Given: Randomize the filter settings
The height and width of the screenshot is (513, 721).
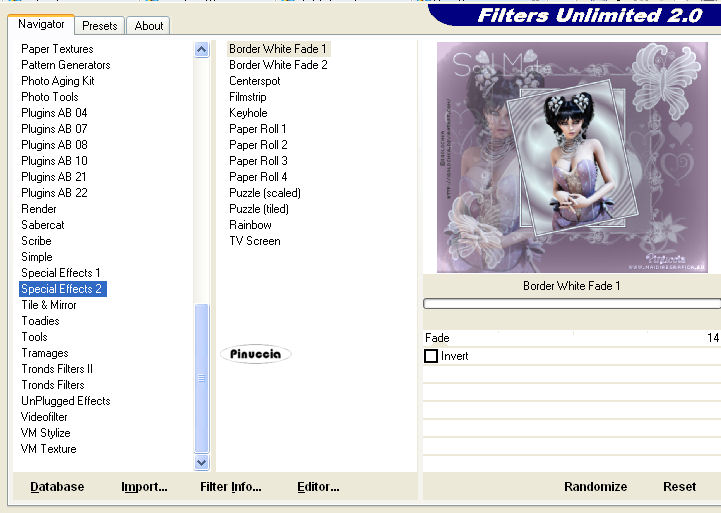Looking at the screenshot, I should click(595, 487).
